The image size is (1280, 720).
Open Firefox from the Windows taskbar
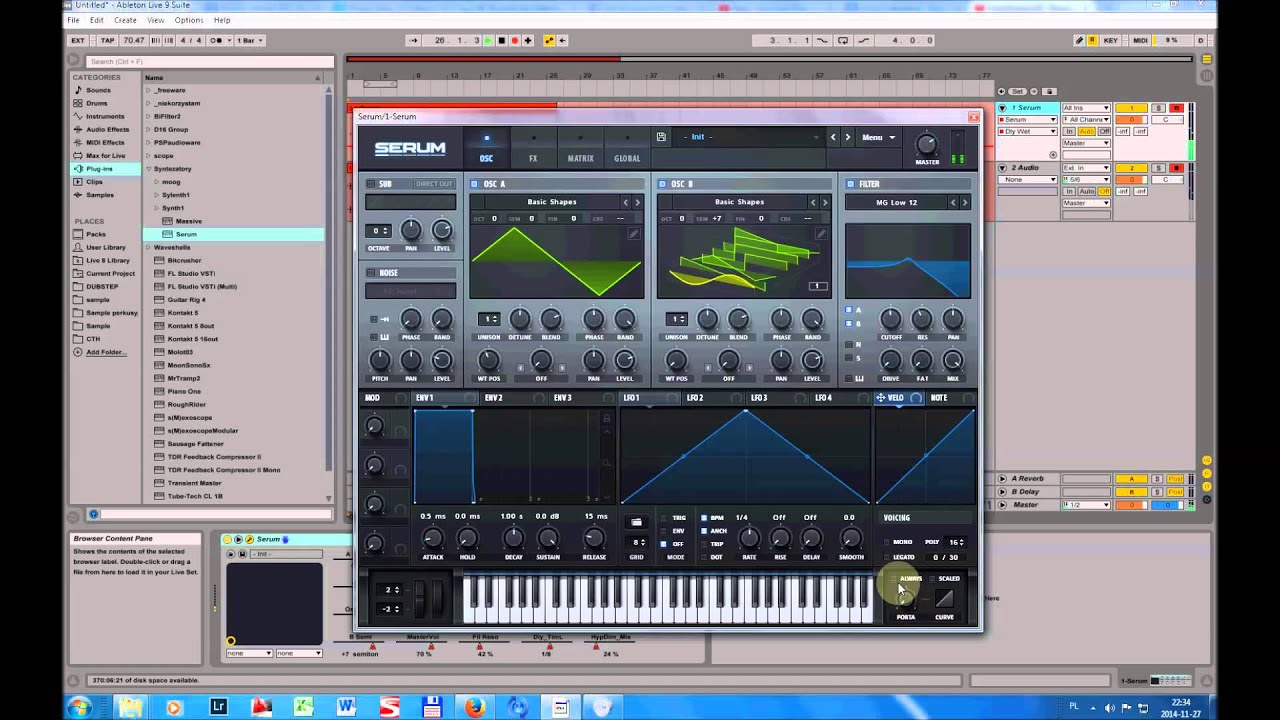475,707
